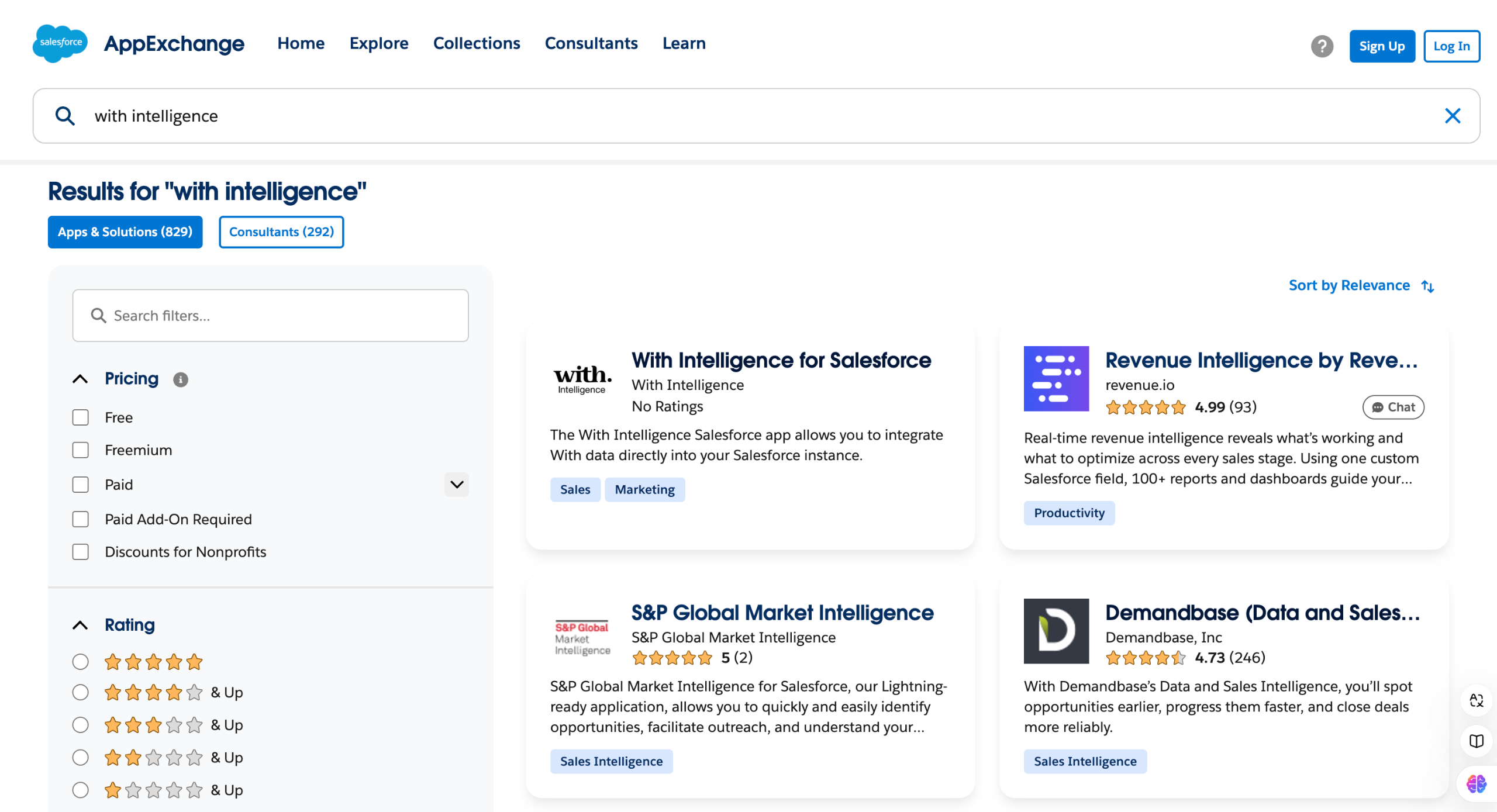Viewport: 1497px width, 812px height.
Task: Click the brain icon at bottom right
Action: (x=1476, y=783)
